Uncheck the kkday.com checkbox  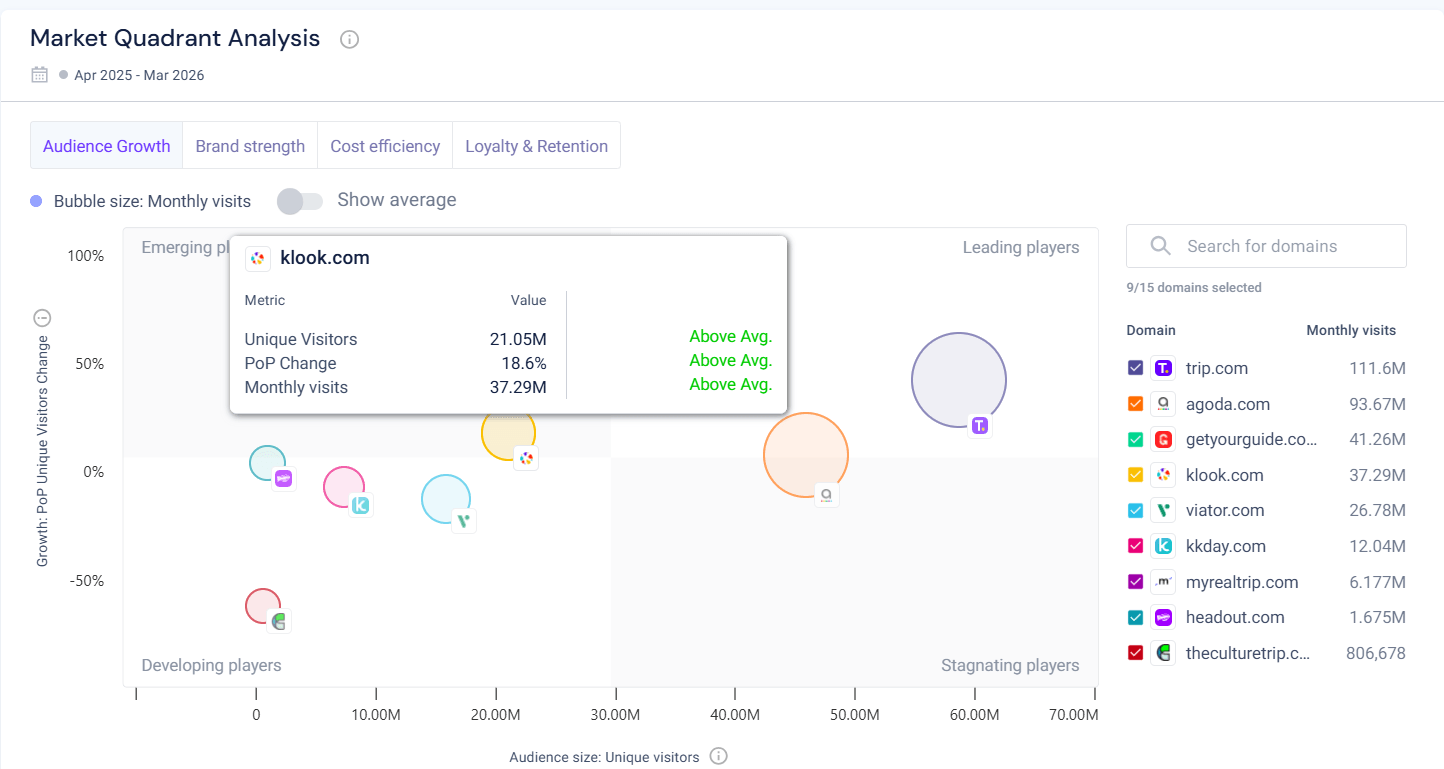[x=1135, y=546]
